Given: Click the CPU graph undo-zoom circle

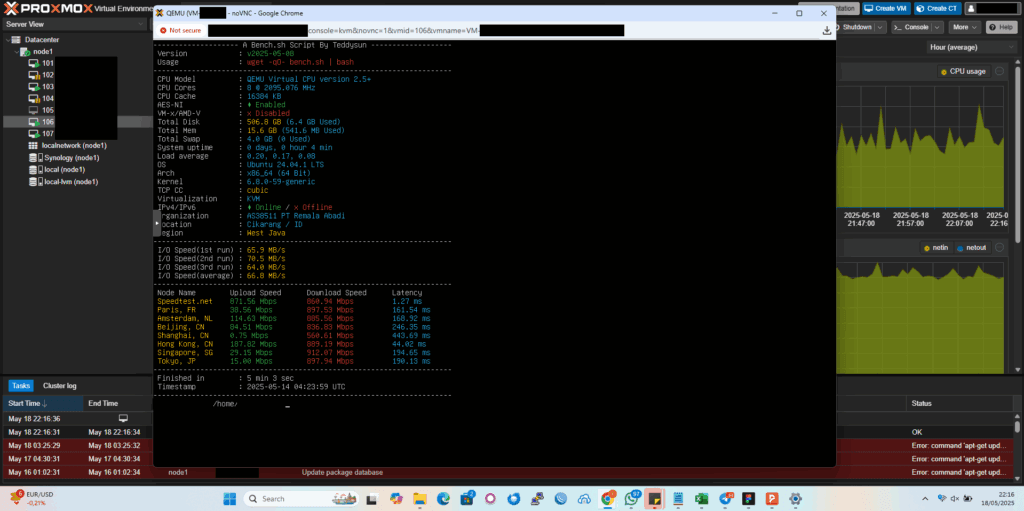Looking at the screenshot, I should tap(1000, 71).
